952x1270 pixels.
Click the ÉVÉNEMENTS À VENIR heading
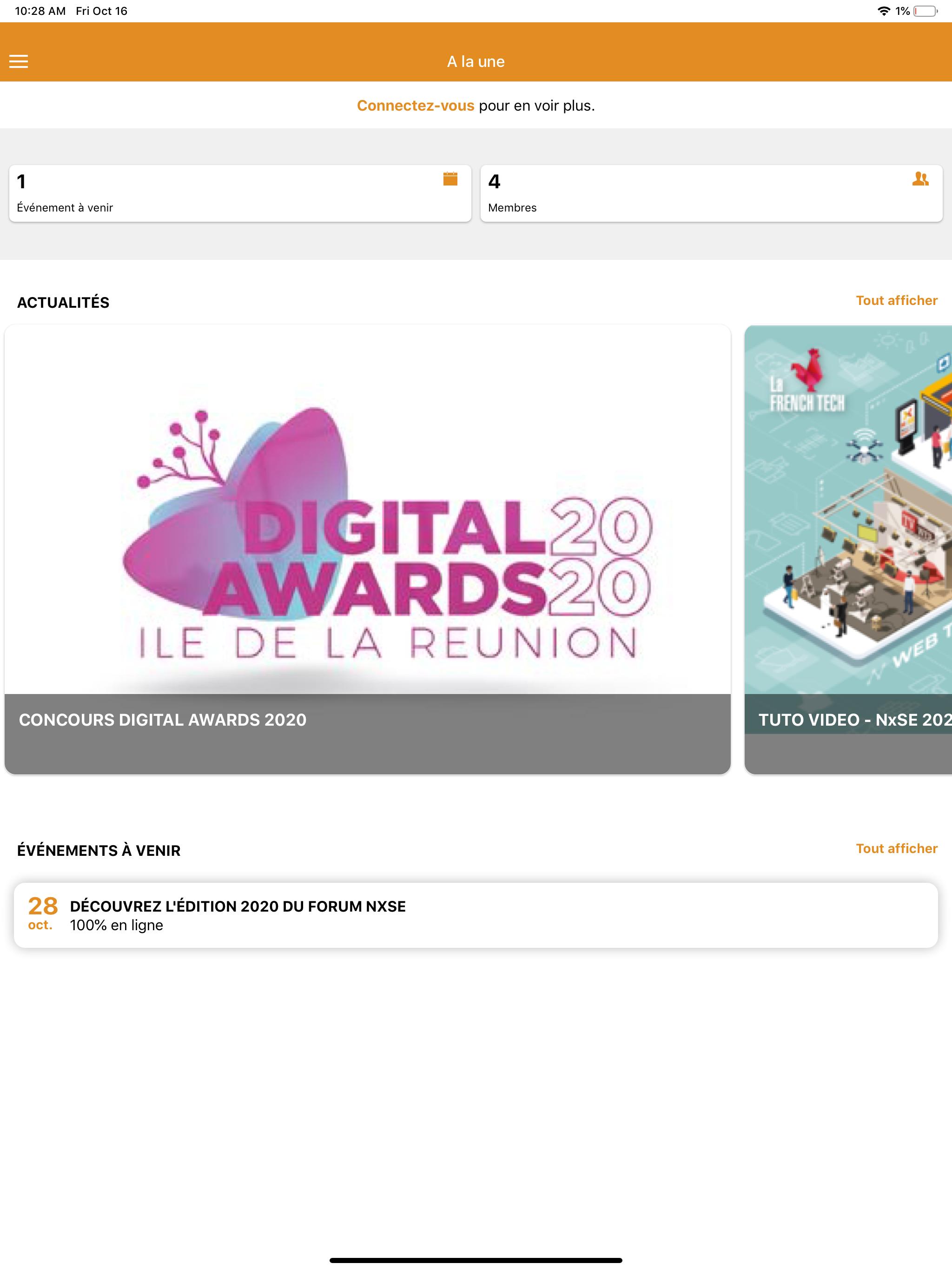(99, 851)
